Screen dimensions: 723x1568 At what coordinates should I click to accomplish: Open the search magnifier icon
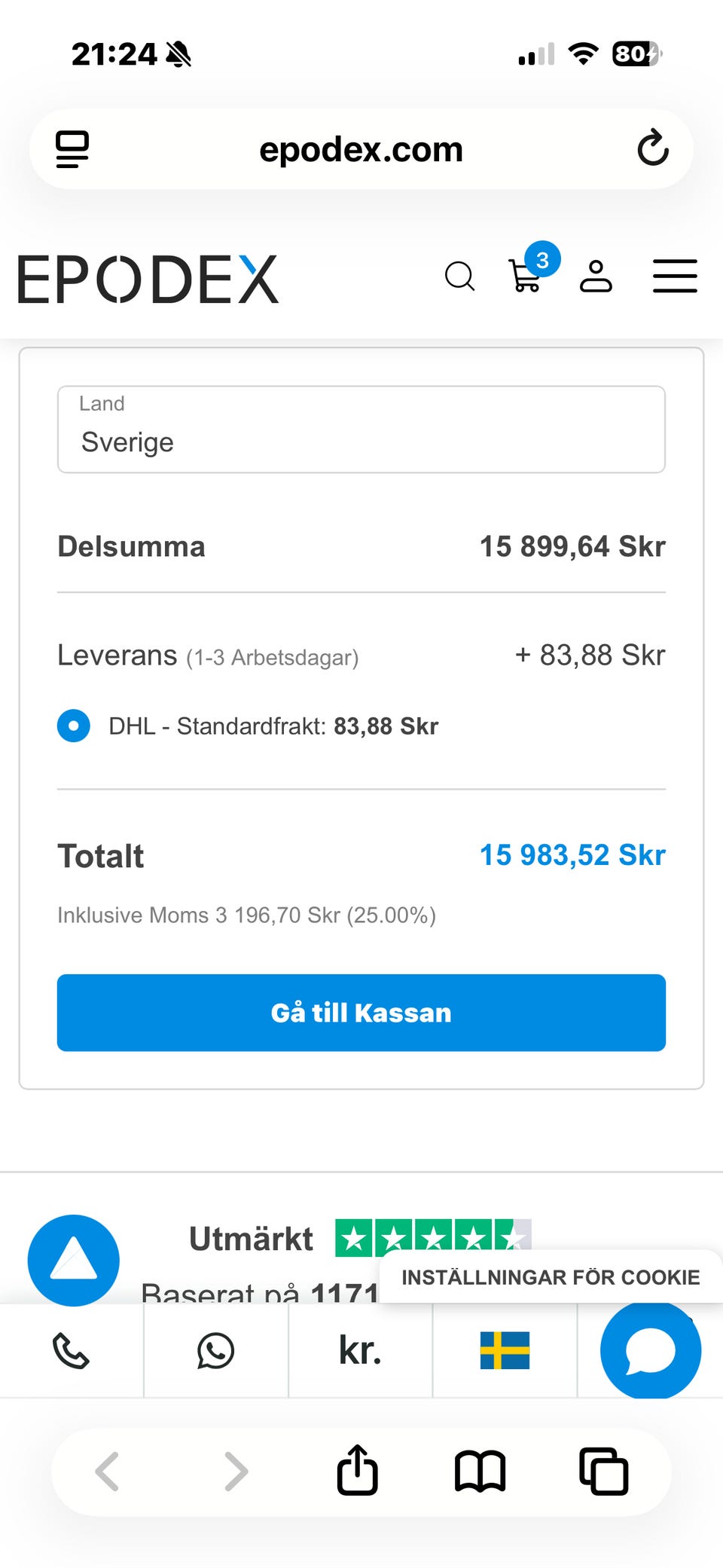(x=459, y=277)
